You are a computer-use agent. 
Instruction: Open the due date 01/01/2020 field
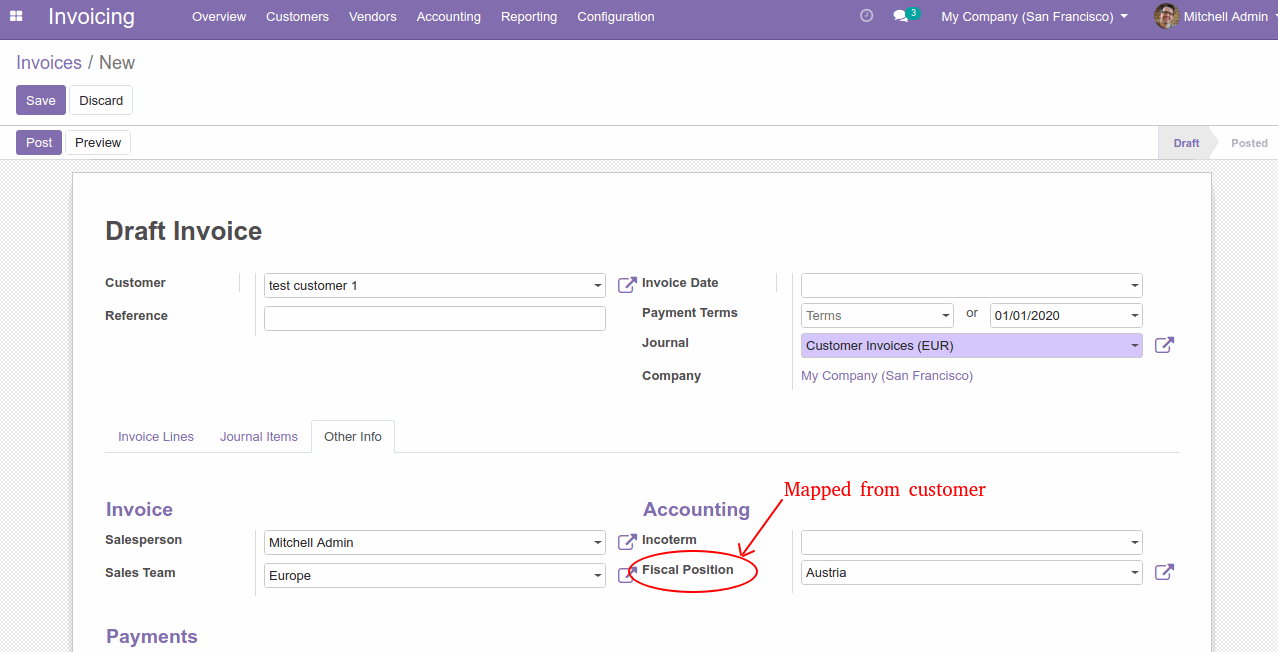(1066, 316)
